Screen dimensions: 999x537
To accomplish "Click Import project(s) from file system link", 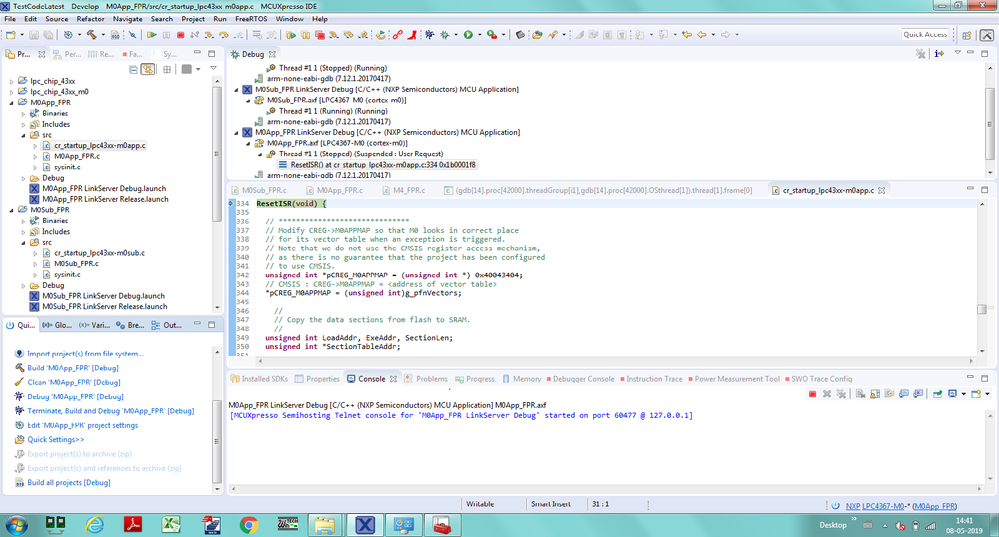I will click(x=85, y=354).
